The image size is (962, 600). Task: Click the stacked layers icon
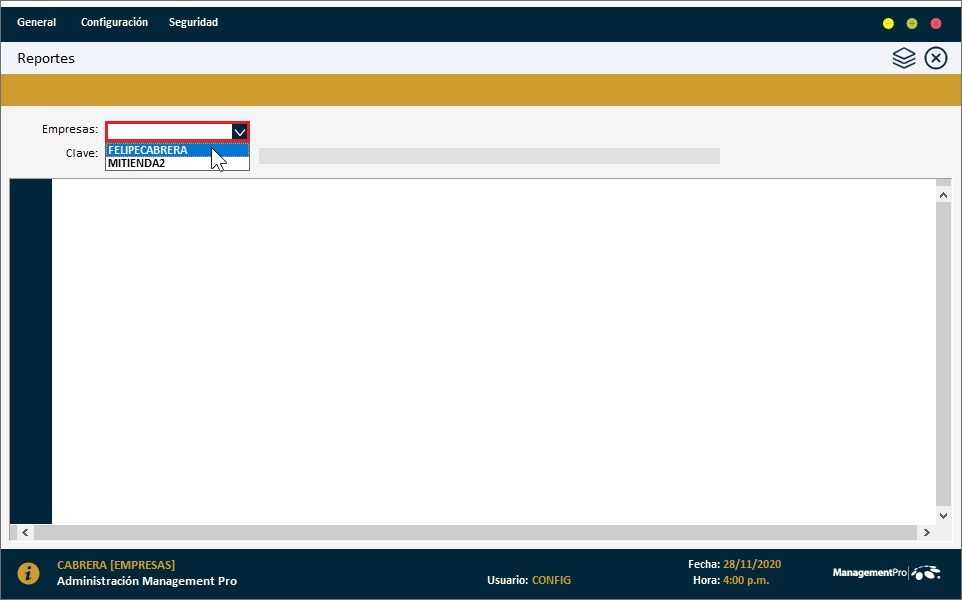(904, 58)
